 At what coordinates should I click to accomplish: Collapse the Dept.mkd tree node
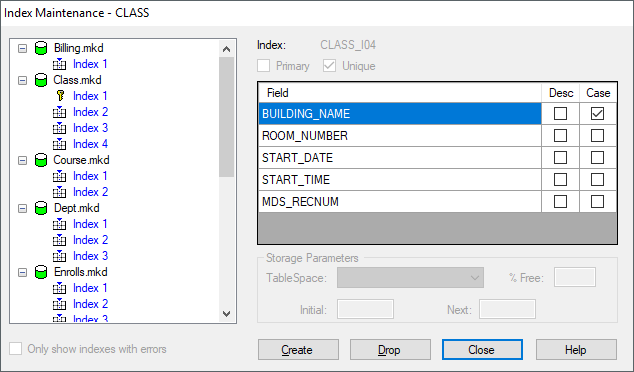pyautogui.click(x=23, y=208)
